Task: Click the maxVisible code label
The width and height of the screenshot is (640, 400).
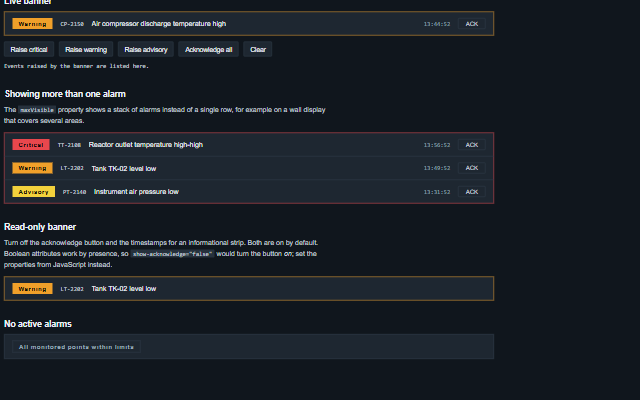Action: coord(37,110)
